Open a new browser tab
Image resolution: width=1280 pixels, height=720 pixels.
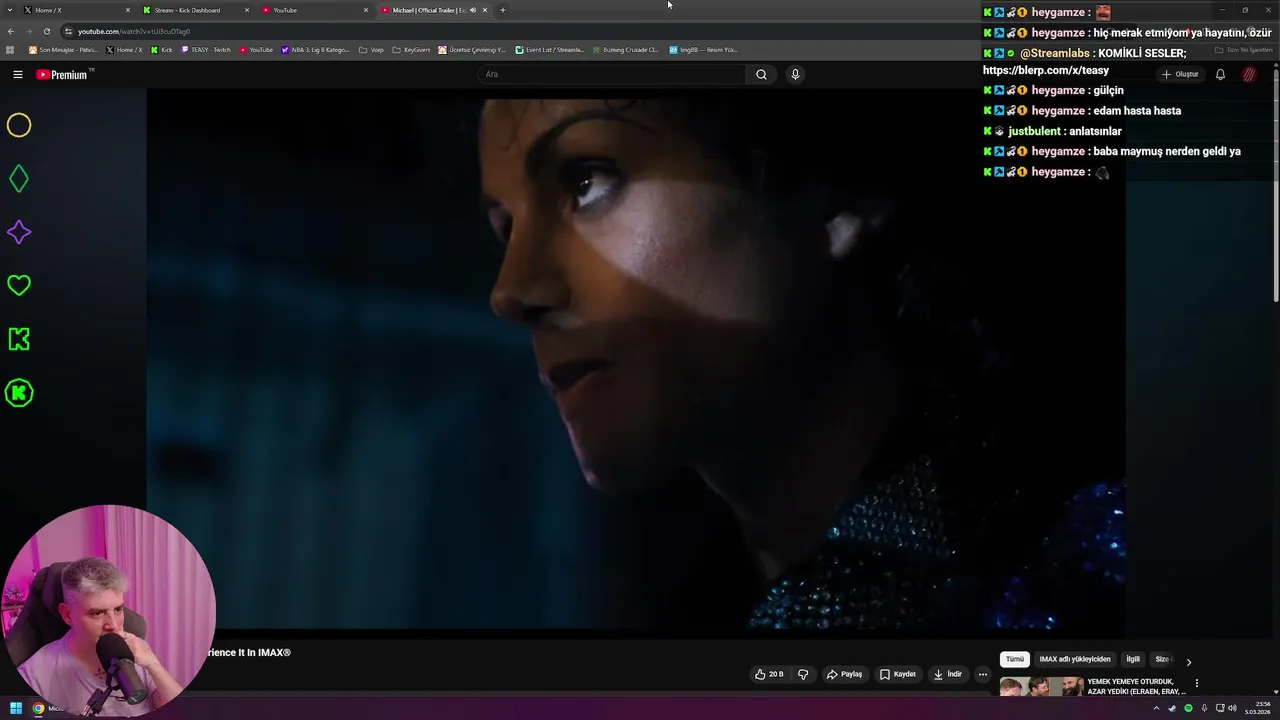502,10
